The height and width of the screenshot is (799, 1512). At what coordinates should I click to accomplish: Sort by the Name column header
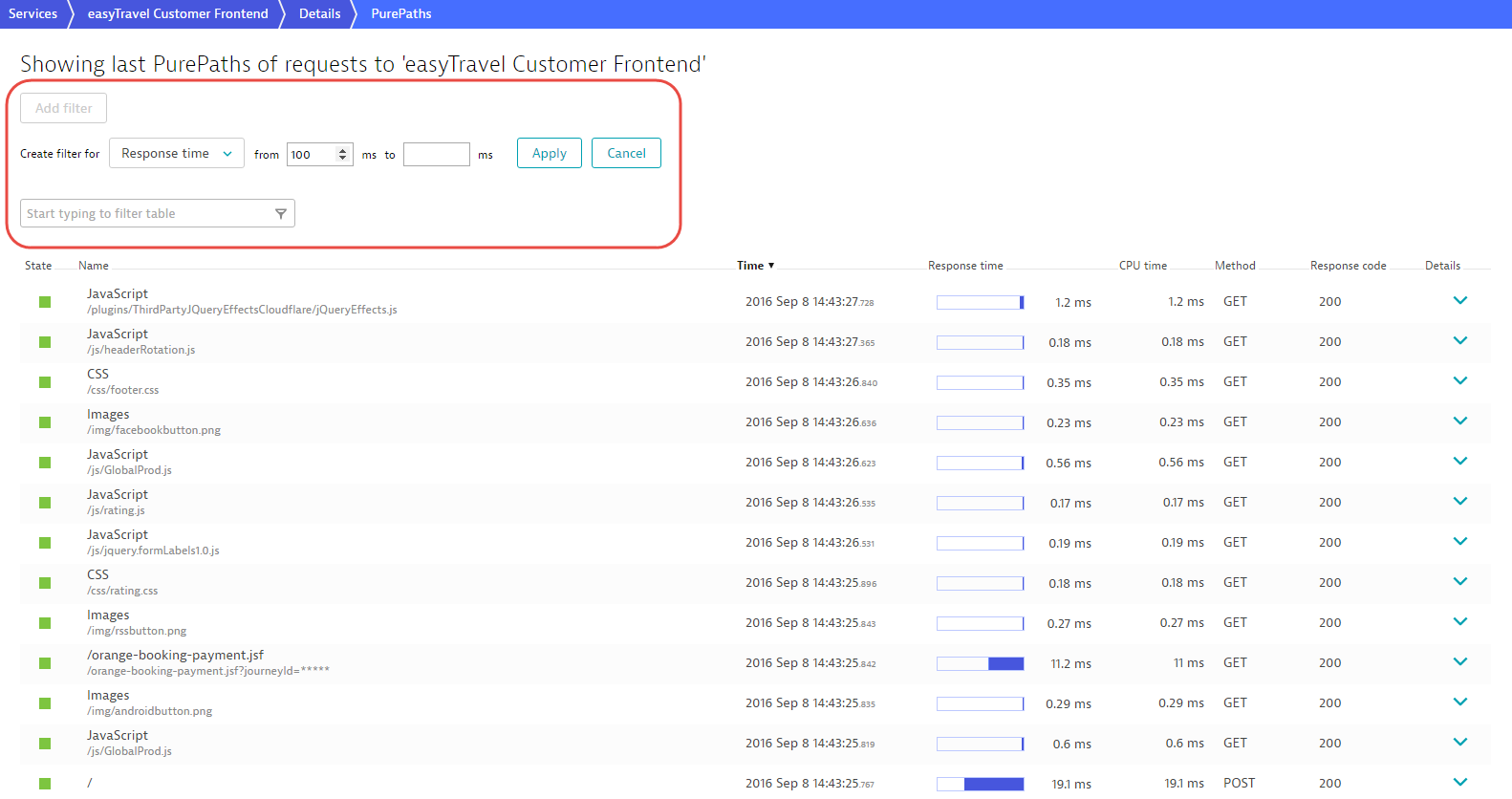[x=94, y=266]
